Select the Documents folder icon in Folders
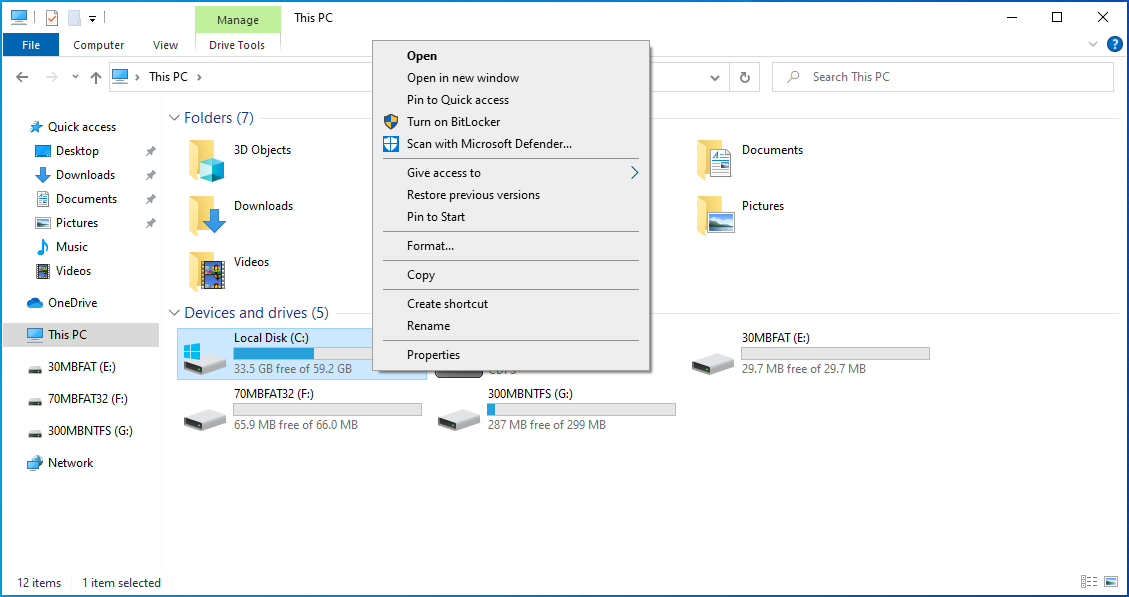1129x597 pixels. click(714, 160)
